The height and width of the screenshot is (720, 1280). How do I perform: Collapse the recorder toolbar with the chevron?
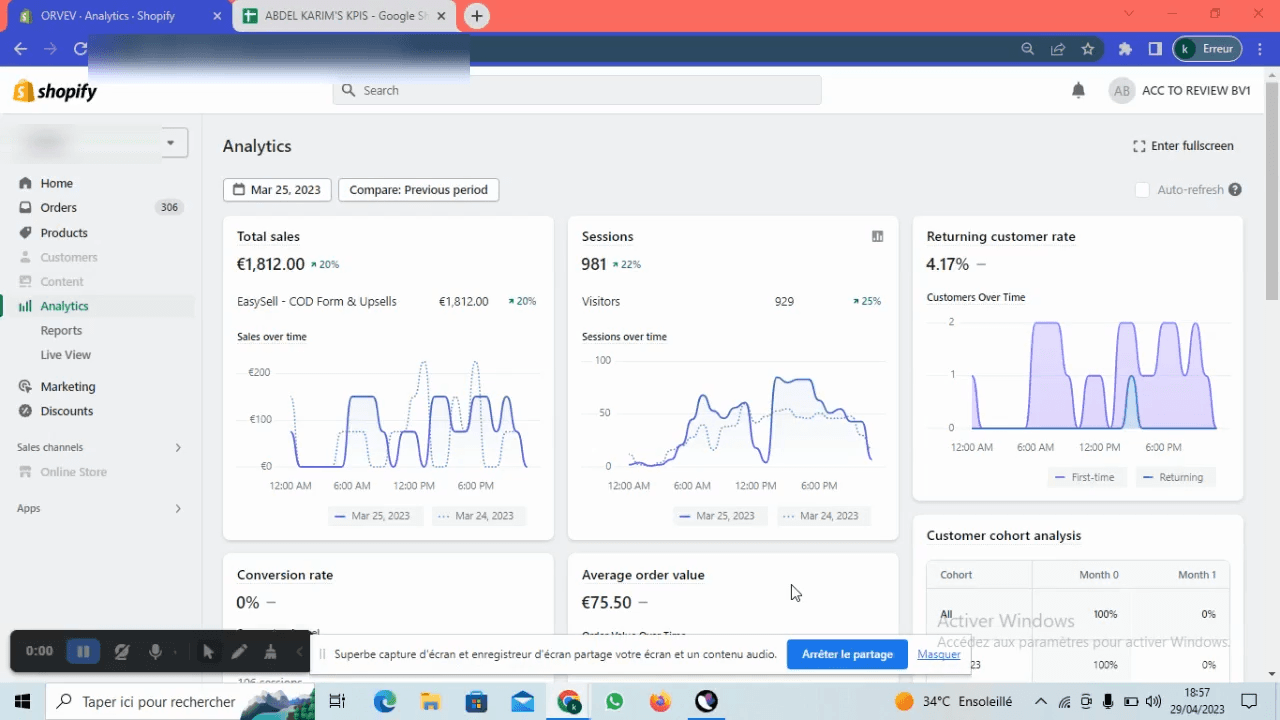click(299, 651)
